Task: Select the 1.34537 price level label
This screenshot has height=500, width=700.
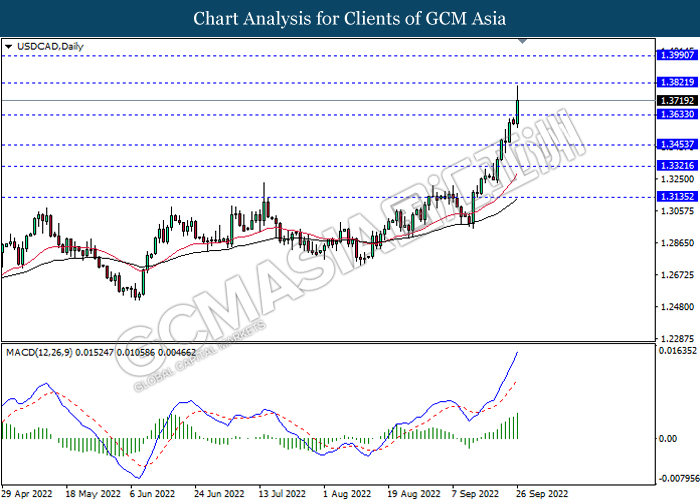Action: [677, 144]
